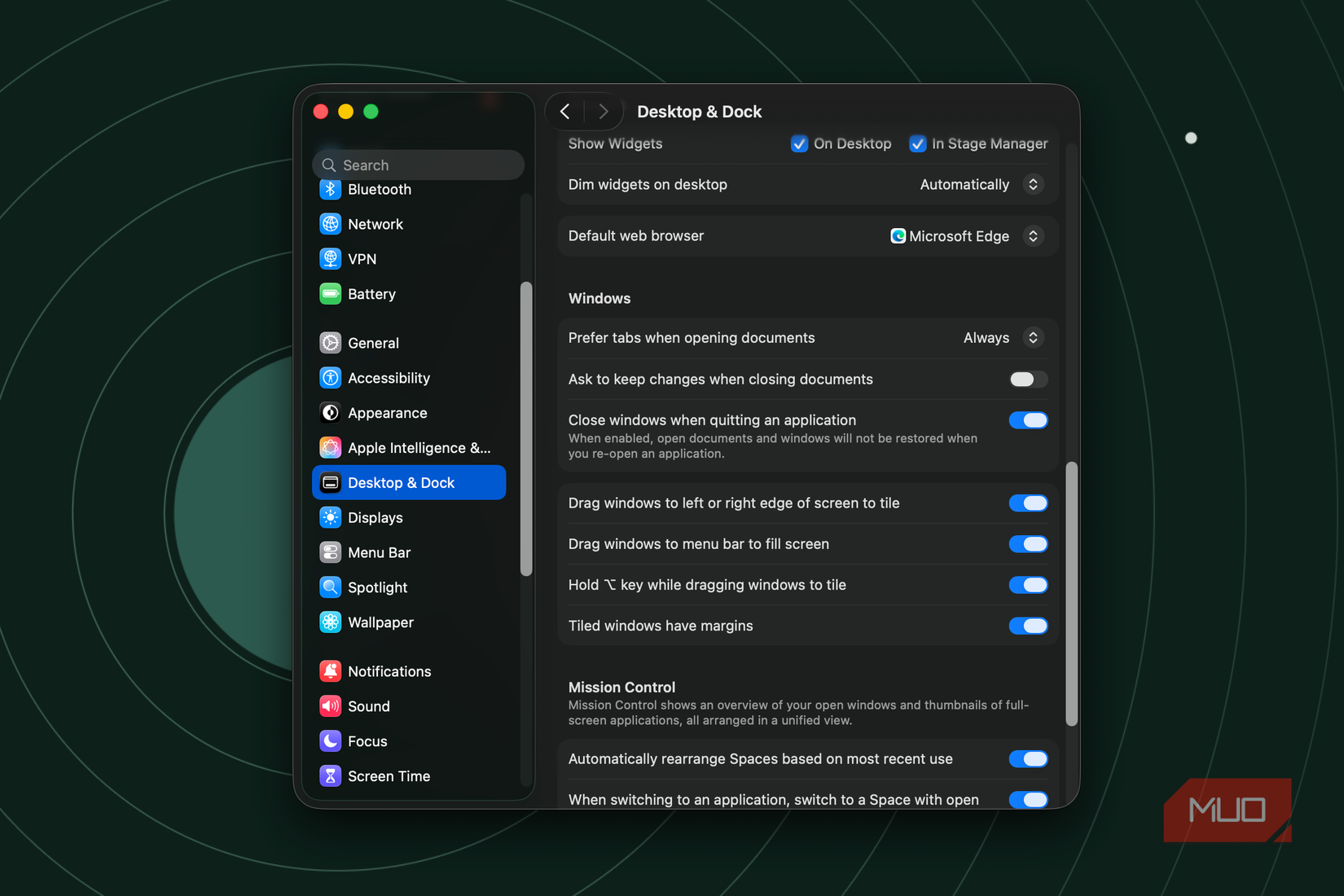Select Wallpaper in the sidebar
Screen dimensions: 1344x896
pyautogui.click(x=409, y=622)
